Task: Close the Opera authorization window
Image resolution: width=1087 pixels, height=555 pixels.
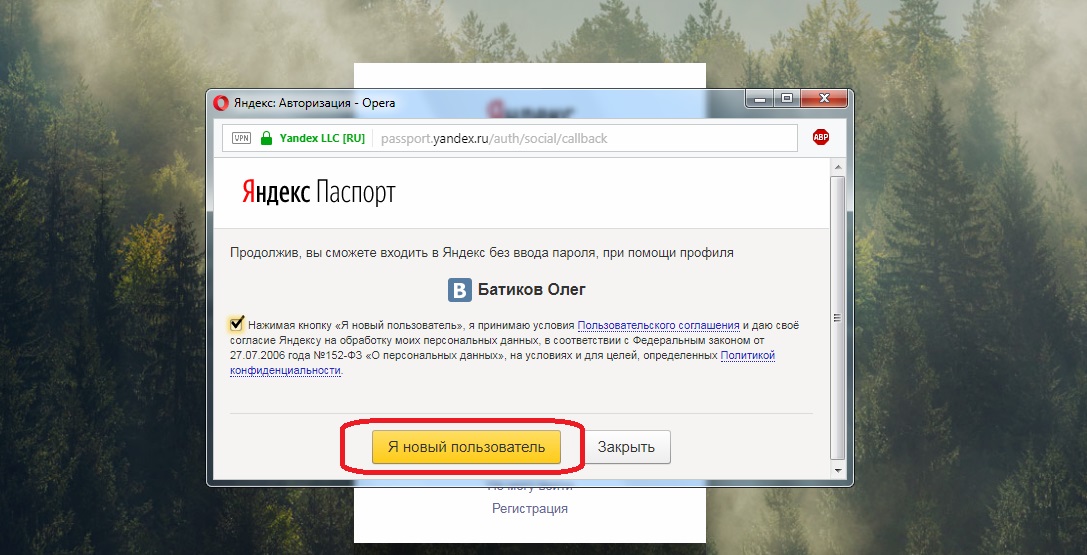Action: click(x=824, y=99)
